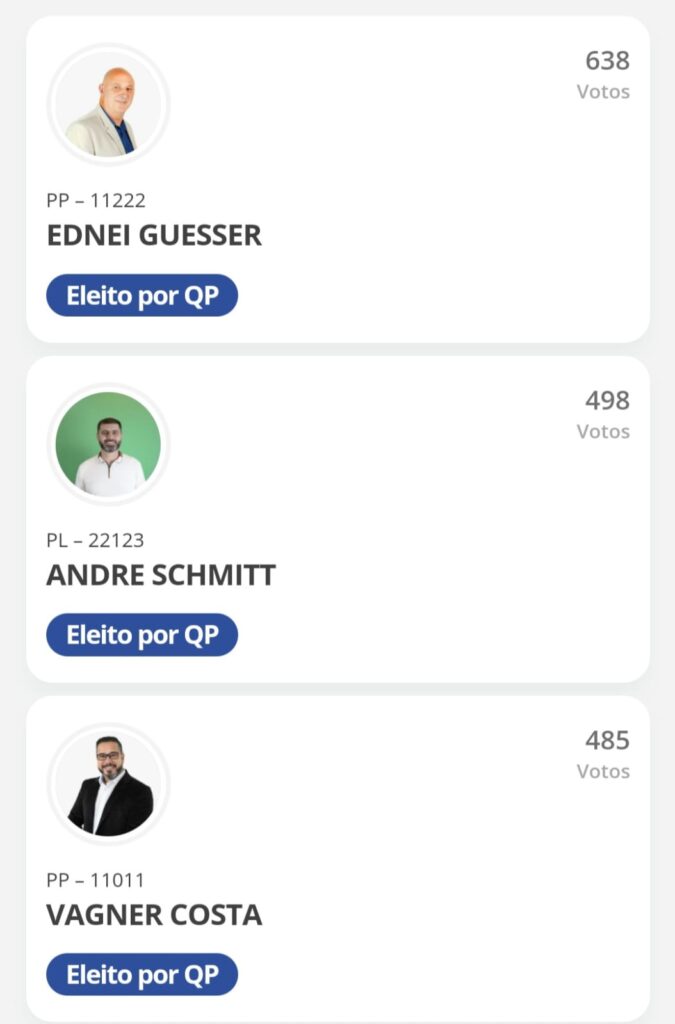Select the ANDRE SCHMITT name heading
Screen dimensions: 675x1024
[161, 575]
